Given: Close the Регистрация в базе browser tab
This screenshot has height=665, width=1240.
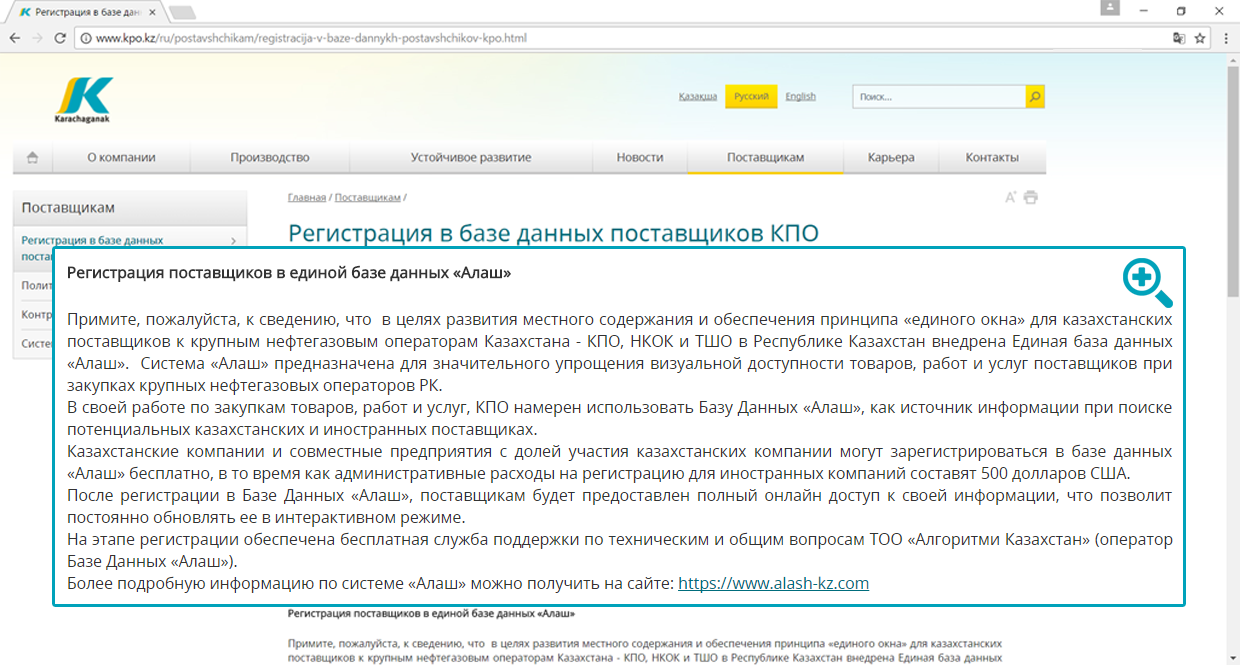Looking at the screenshot, I should (x=153, y=12).
